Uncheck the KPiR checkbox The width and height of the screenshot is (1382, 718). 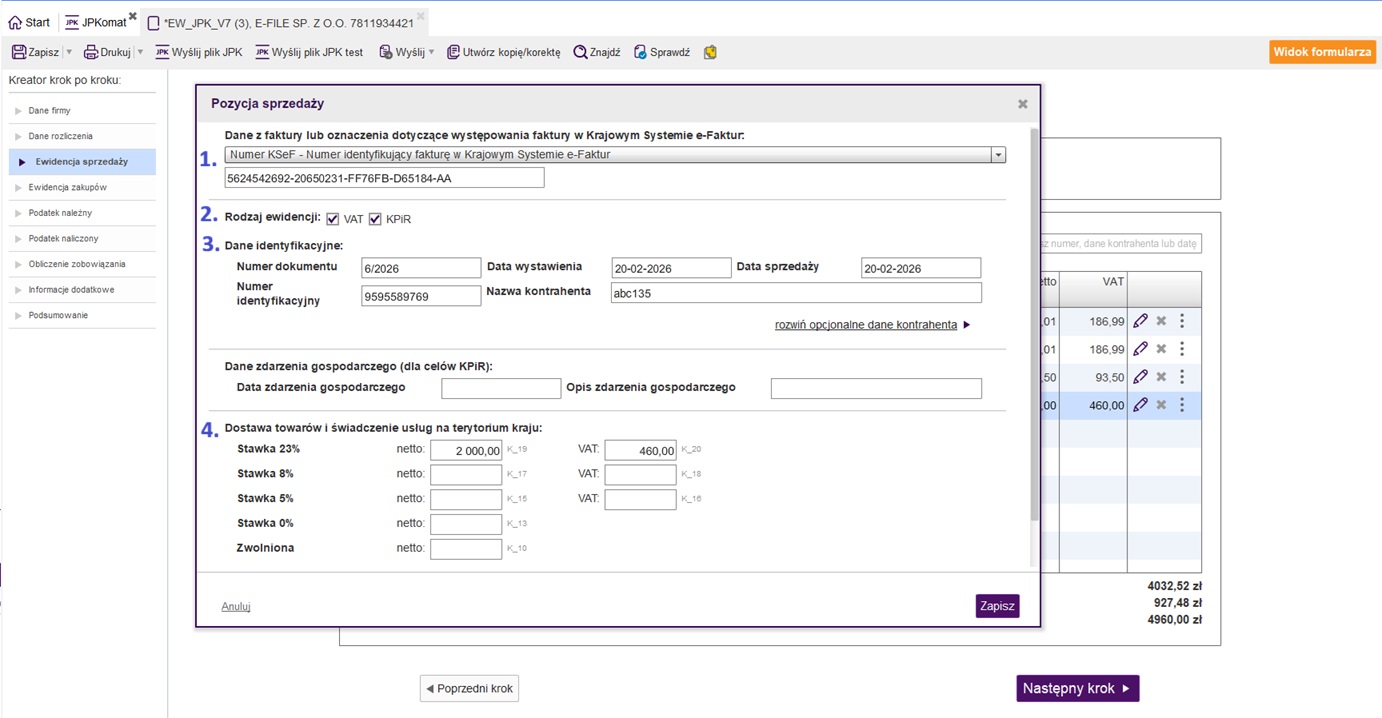[x=376, y=219]
